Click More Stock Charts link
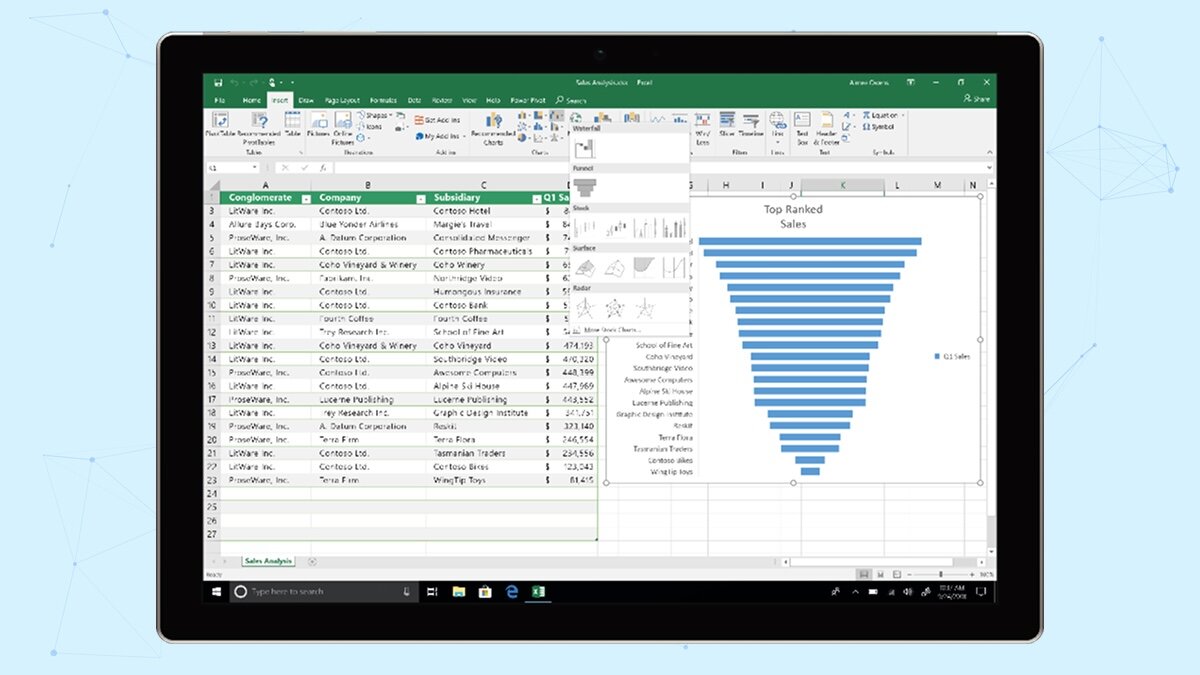 tap(612, 329)
